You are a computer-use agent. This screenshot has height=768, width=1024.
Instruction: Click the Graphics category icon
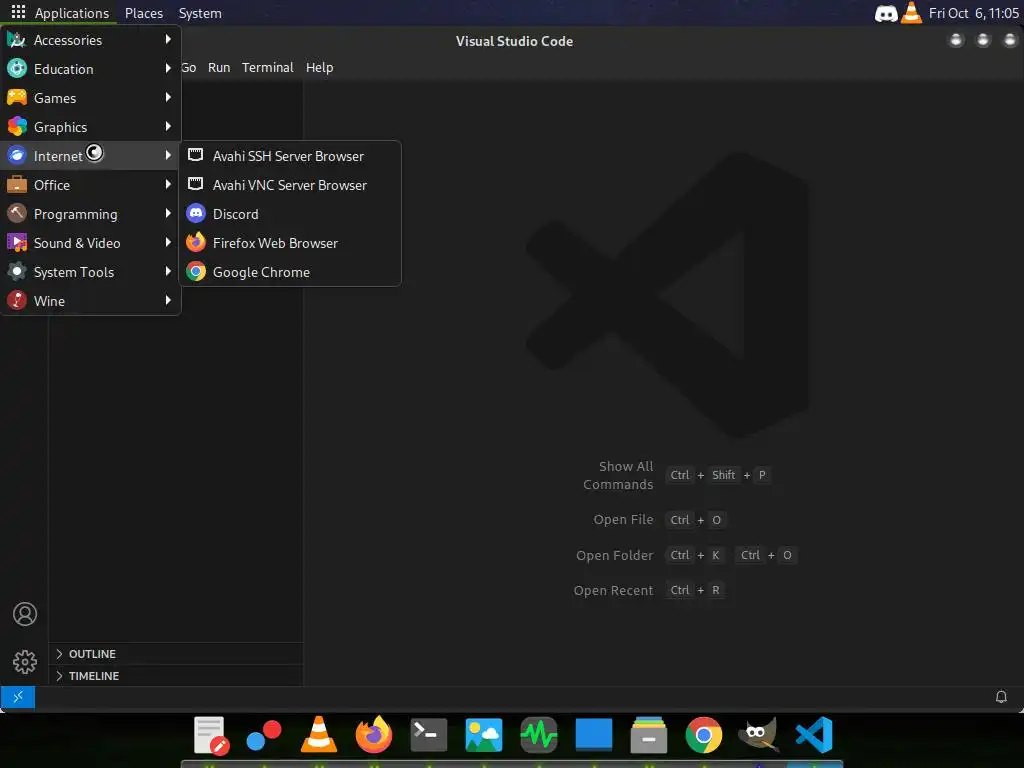pos(16,127)
